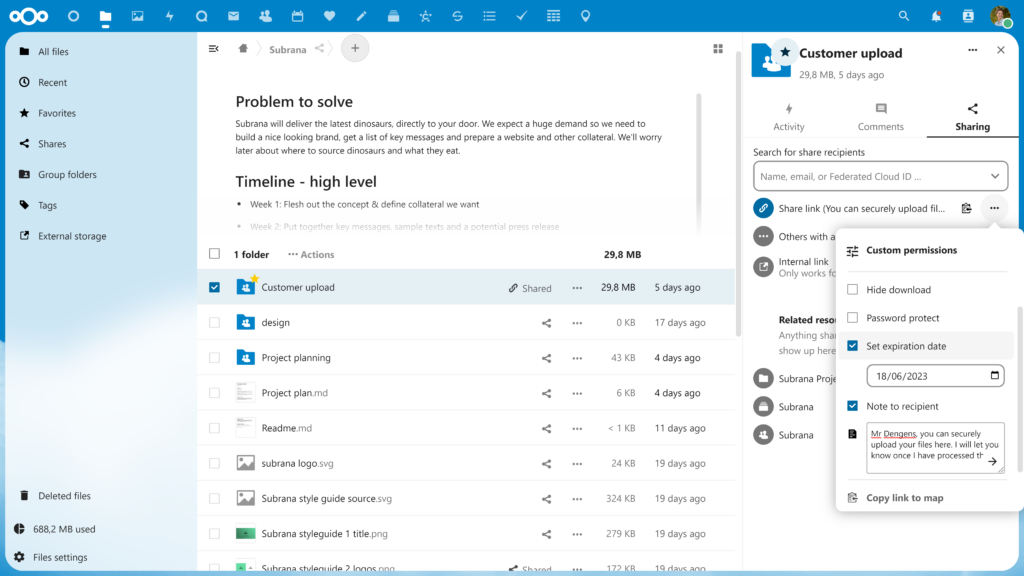Open the notifications bell
1024x576 pixels.
933,15
